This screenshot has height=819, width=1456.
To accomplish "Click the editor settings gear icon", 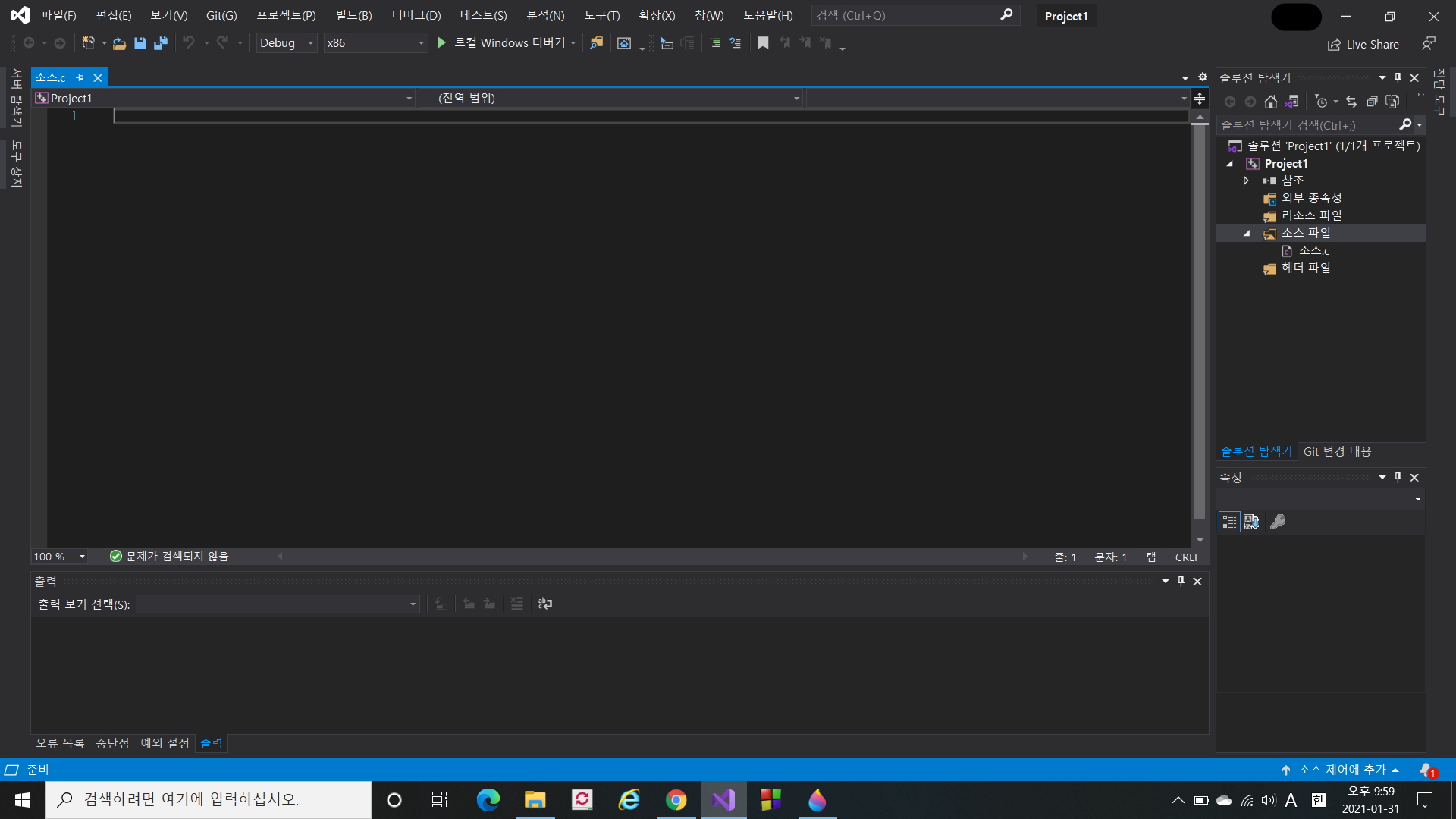I will tap(1202, 77).
